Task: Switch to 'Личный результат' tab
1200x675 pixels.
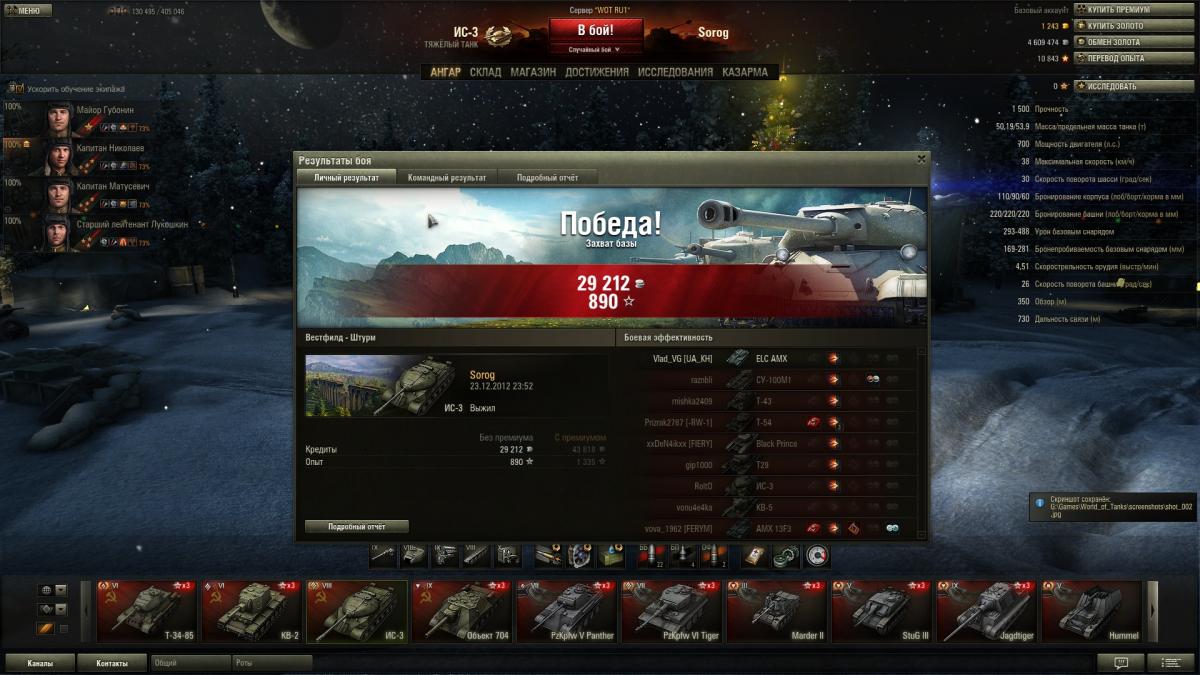Action: pyautogui.click(x=346, y=177)
